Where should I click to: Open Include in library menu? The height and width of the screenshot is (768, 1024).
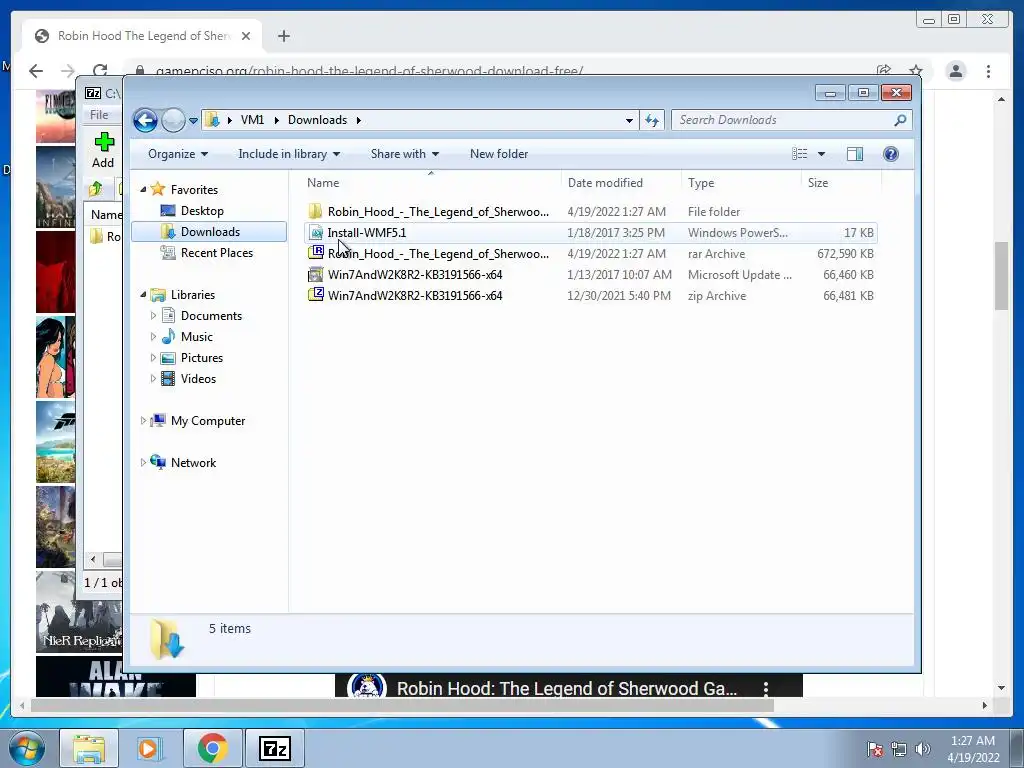click(289, 154)
